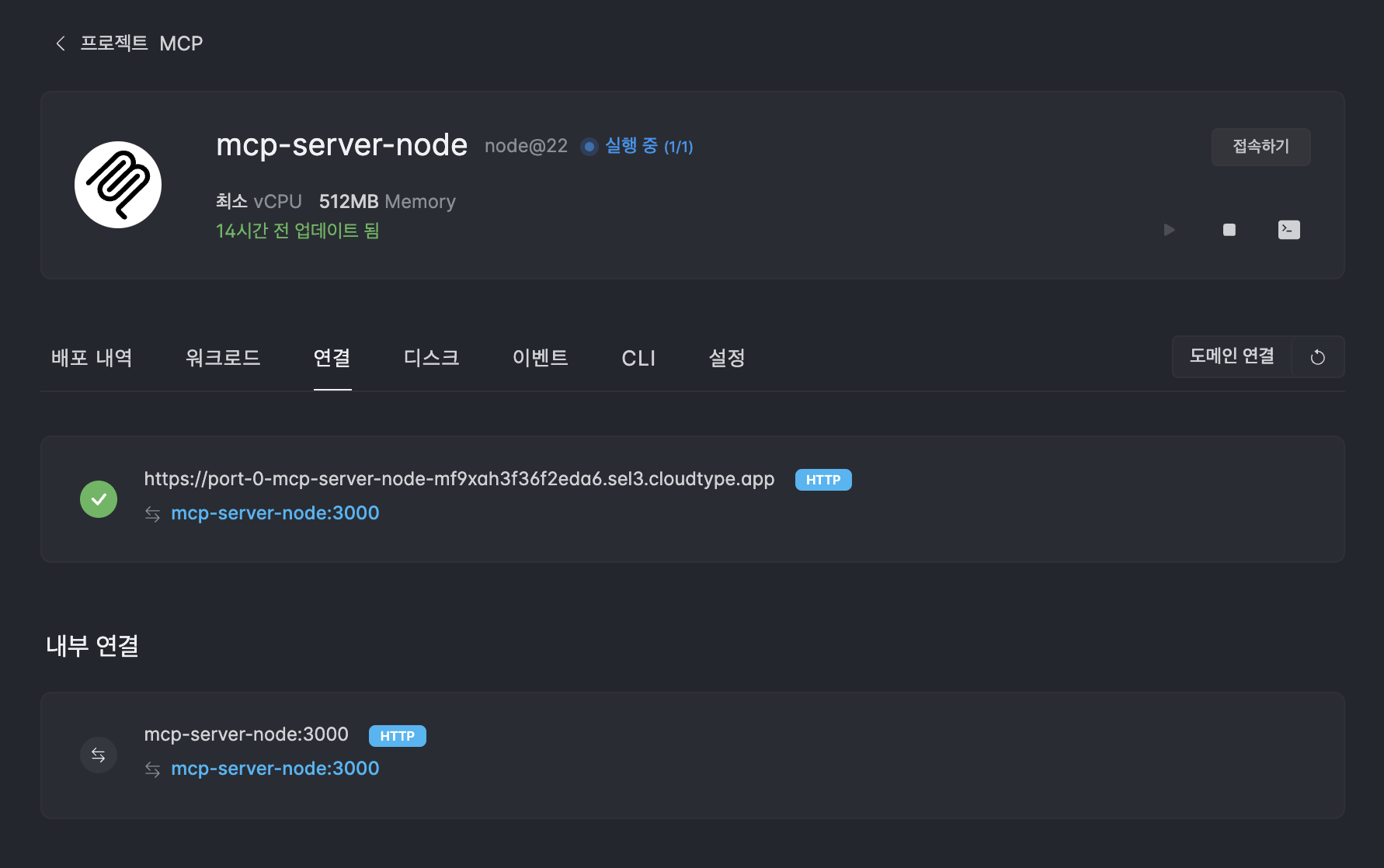Click the blue running status dot
This screenshot has height=868, width=1384.
tap(589, 146)
